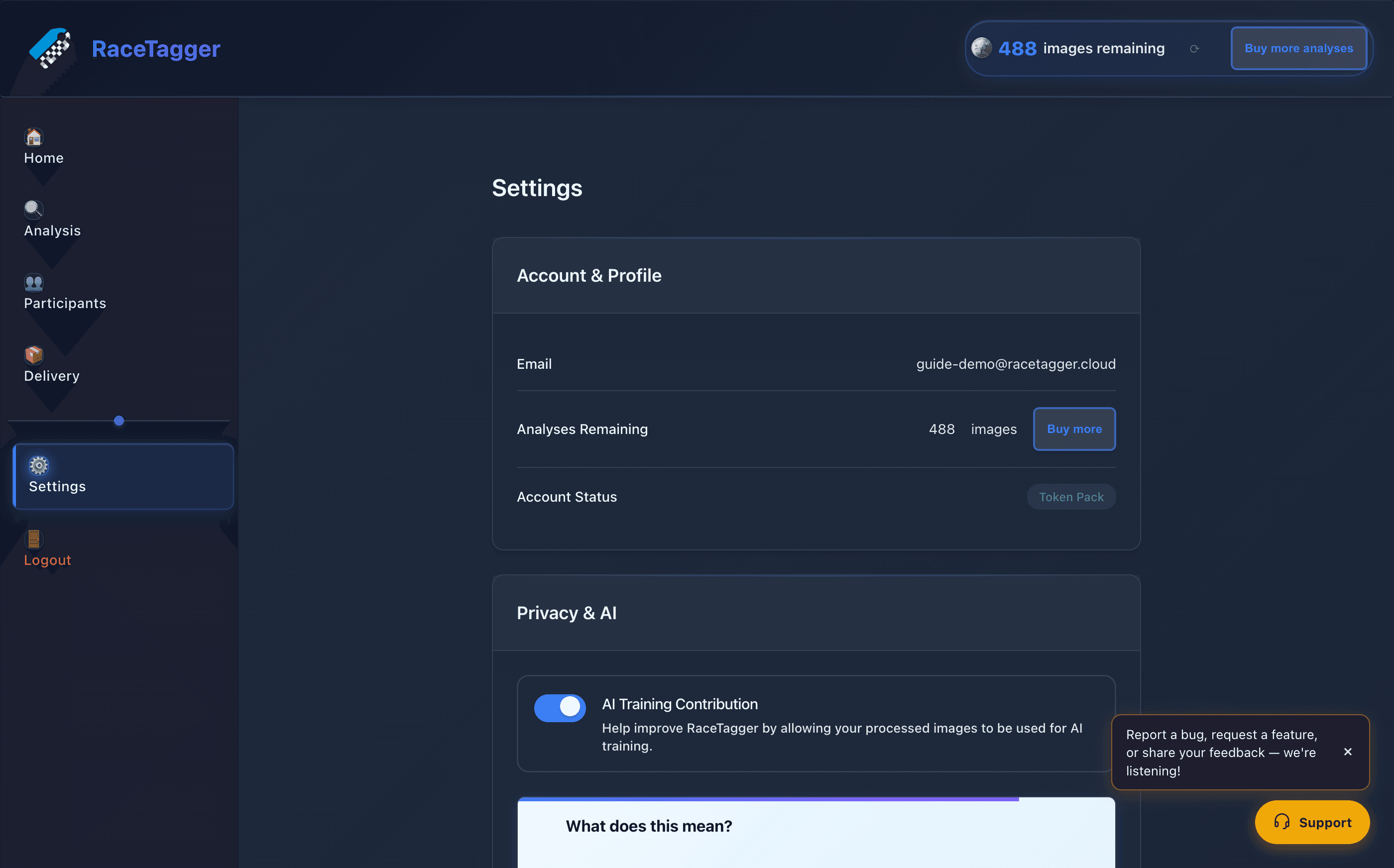This screenshot has width=1394, height=868.
Task: Click the Analyses Remaining label
Action: pyautogui.click(x=582, y=429)
